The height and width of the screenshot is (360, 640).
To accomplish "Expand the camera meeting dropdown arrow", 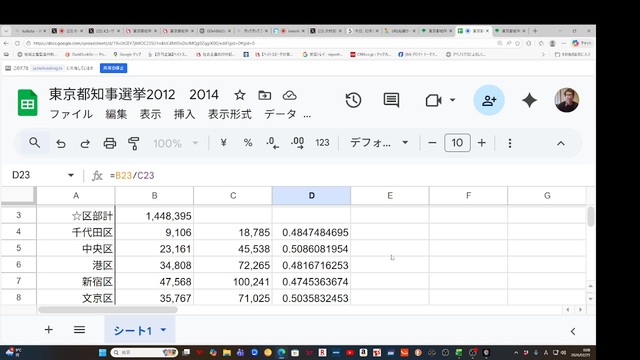I will (x=452, y=100).
